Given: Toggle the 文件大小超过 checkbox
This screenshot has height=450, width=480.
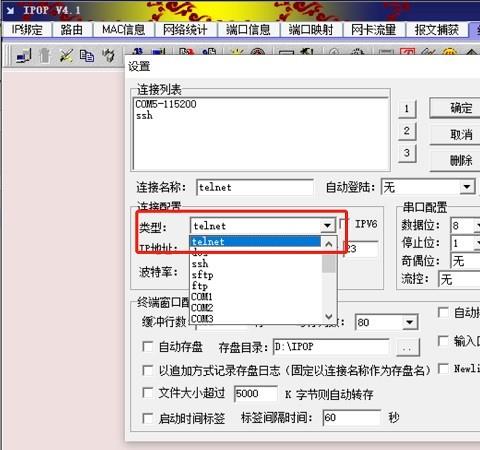Looking at the screenshot, I should point(148,393).
